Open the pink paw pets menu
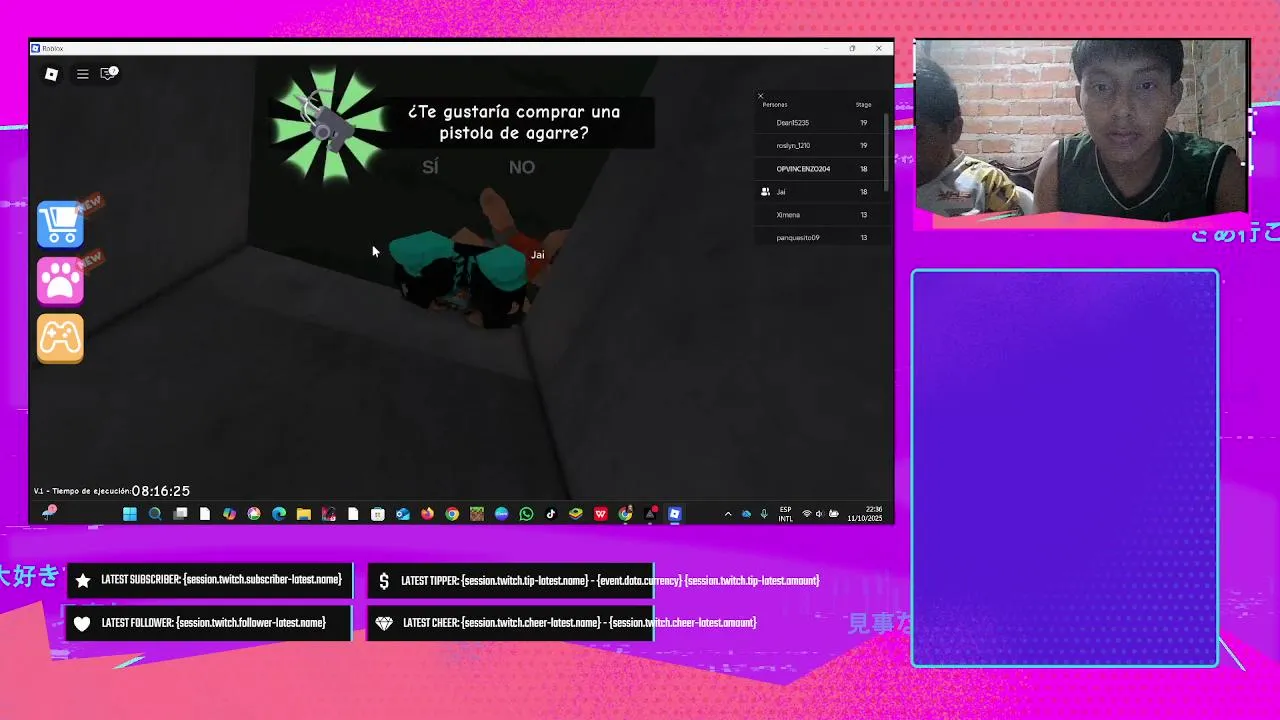Image resolution: width=1280 pixels, height=720 pixels. [x=60, y=281]
